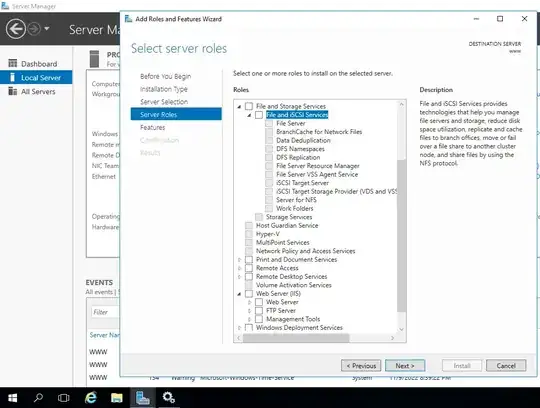Image resolution: width=540 pixels, height=408 pixels.
Task: Open taskbar search magnifier
Action: (38, 398)
